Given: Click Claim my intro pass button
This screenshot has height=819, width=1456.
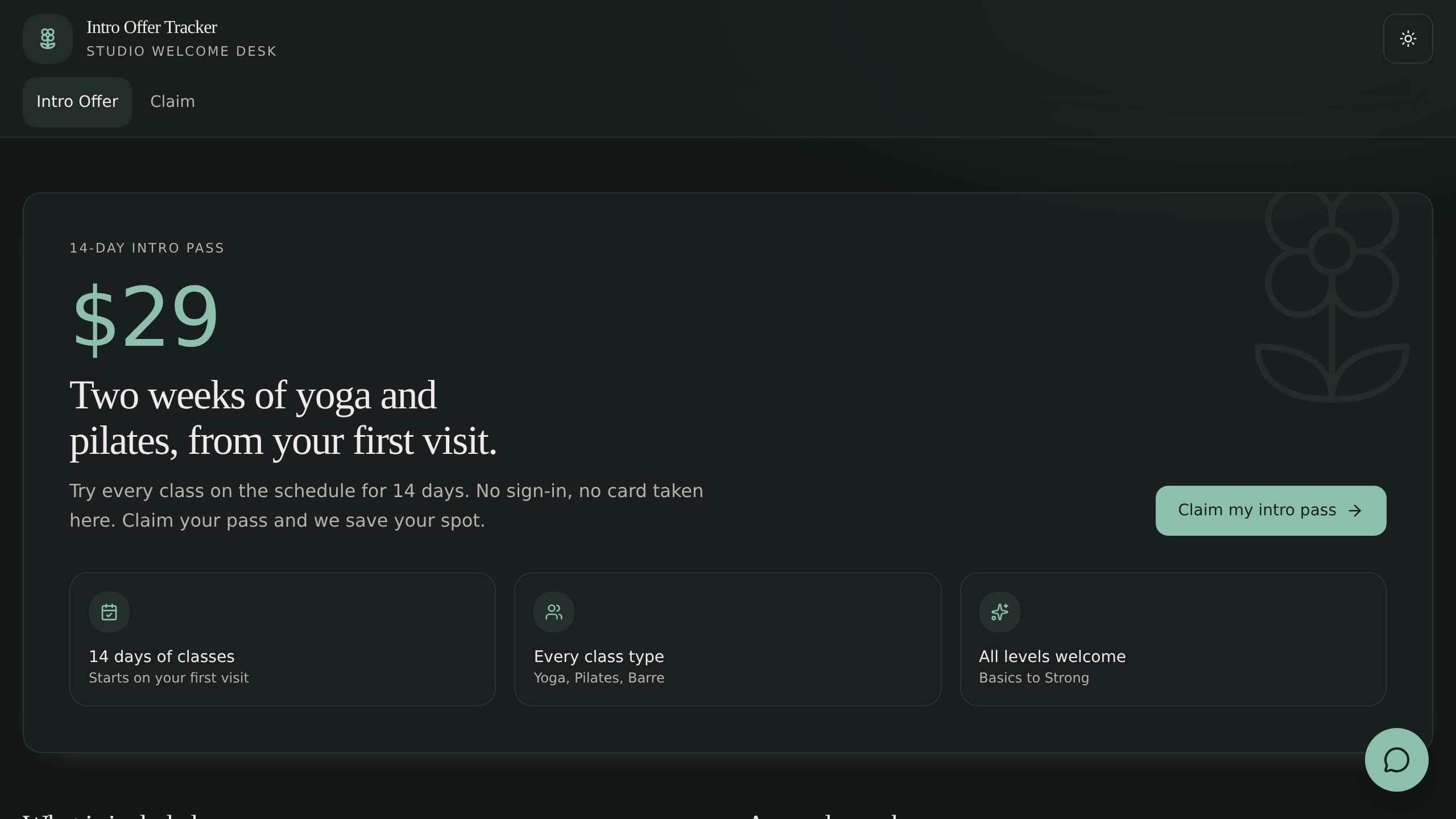Looking at the screenshot, I should (x=1271, y=510).
